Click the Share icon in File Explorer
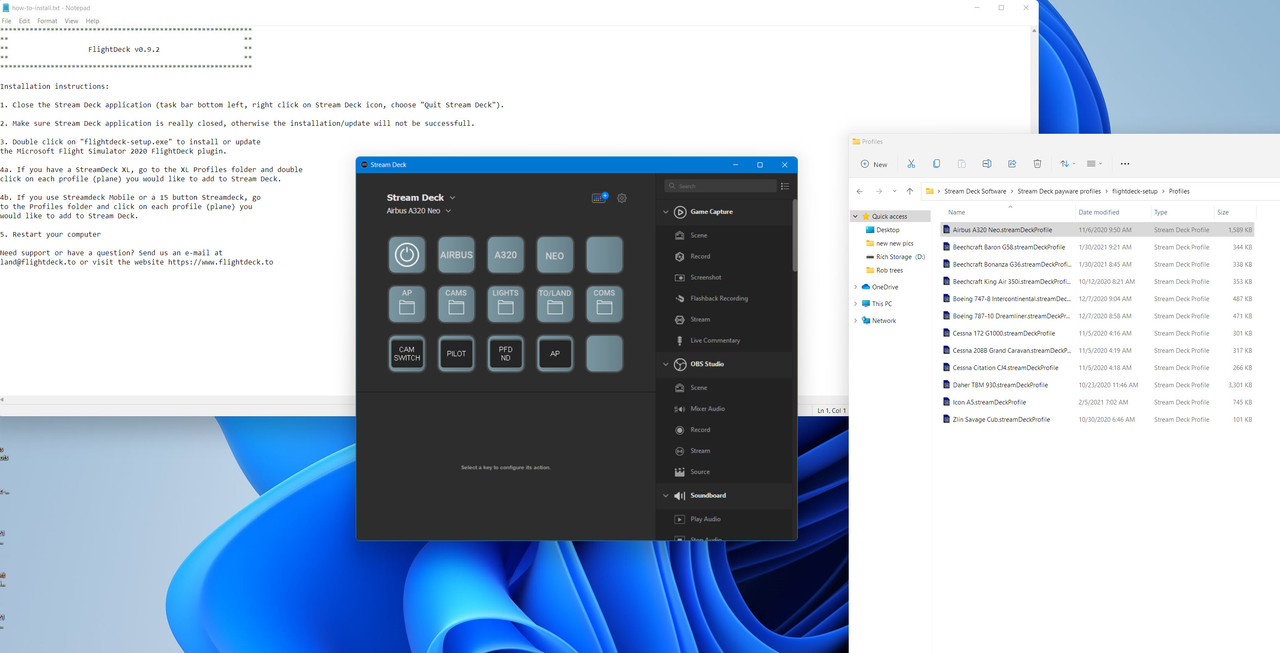The image size is (1280, 653). (1012, 164)
